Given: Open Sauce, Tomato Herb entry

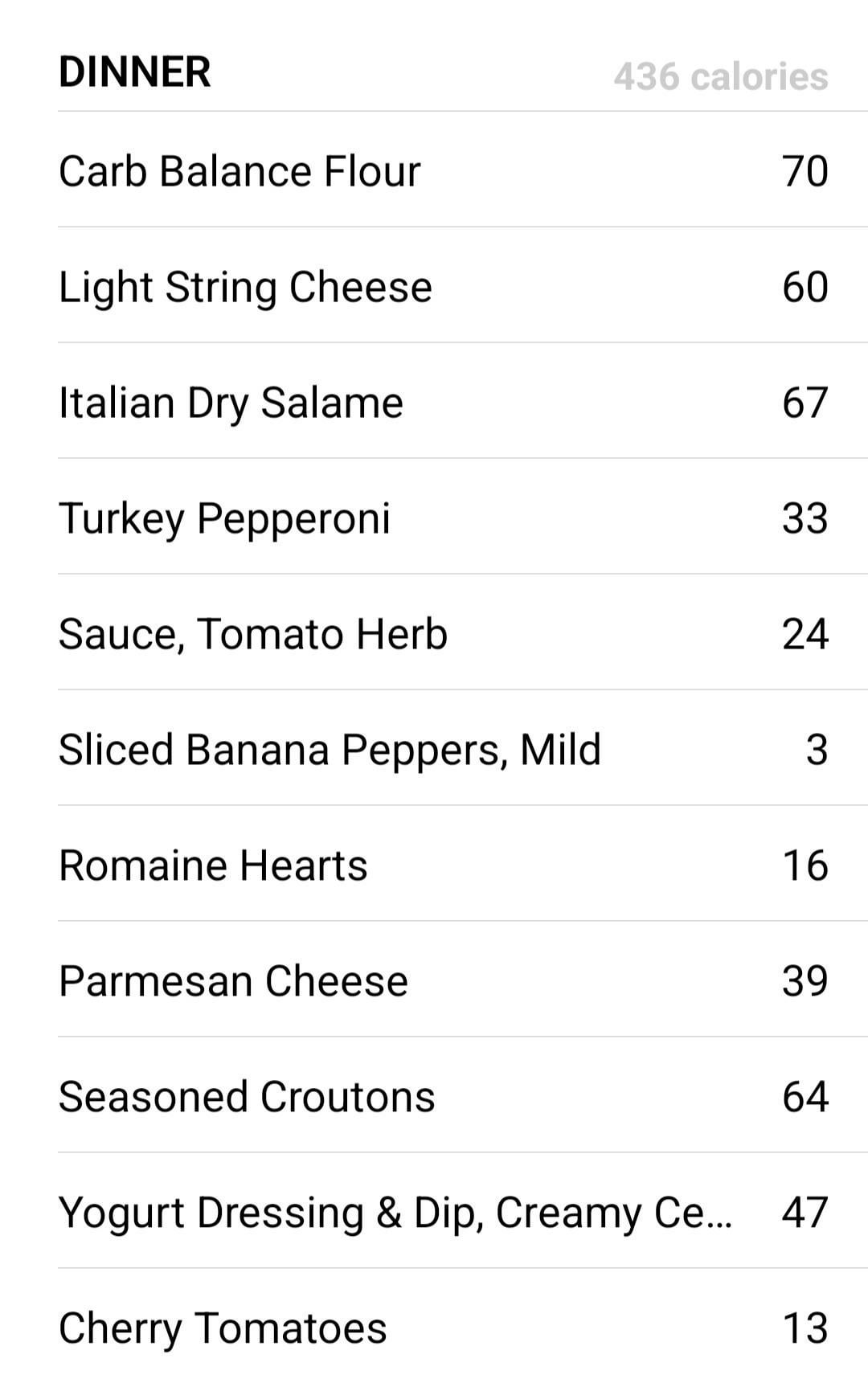Looking at the screenshot, I should click(x=463, y=632).
